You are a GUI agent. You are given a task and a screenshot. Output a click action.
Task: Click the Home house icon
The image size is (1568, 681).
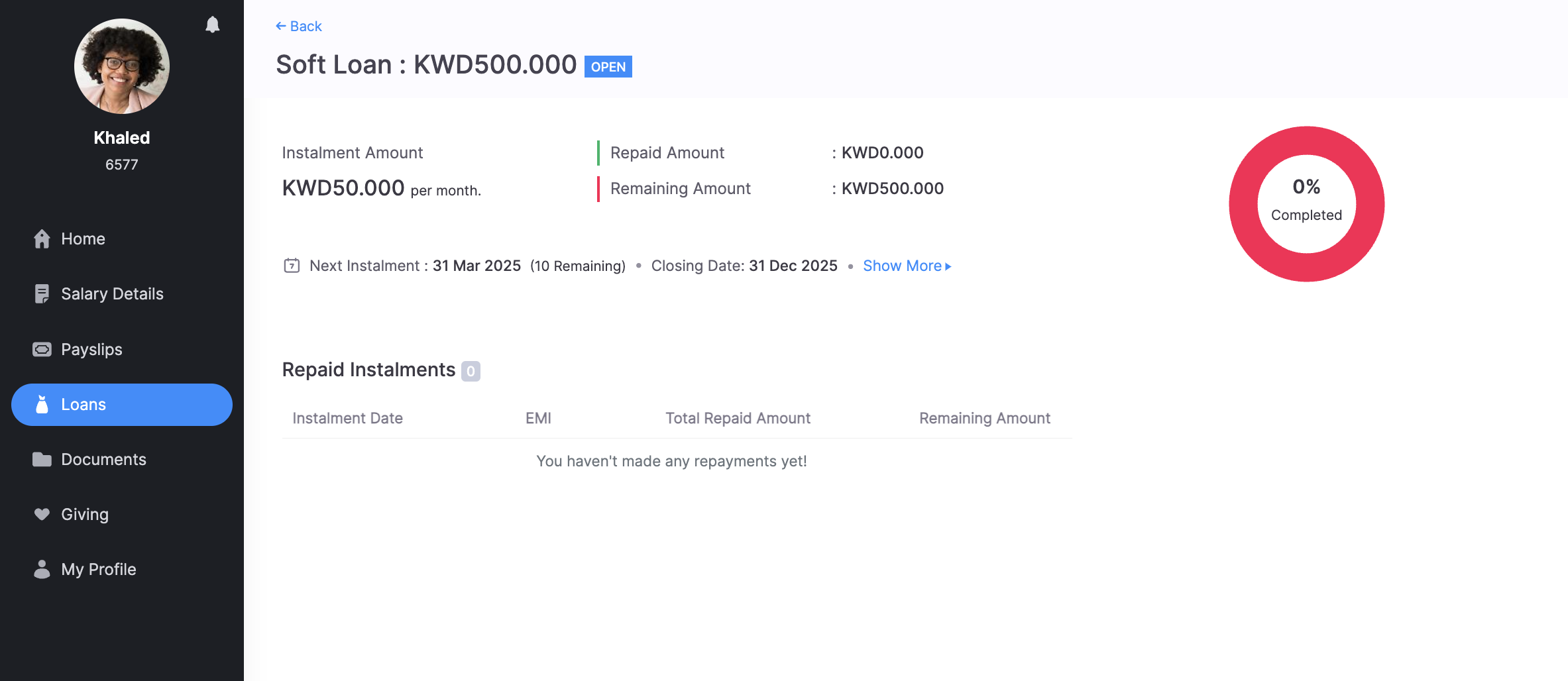coord(42,238)
